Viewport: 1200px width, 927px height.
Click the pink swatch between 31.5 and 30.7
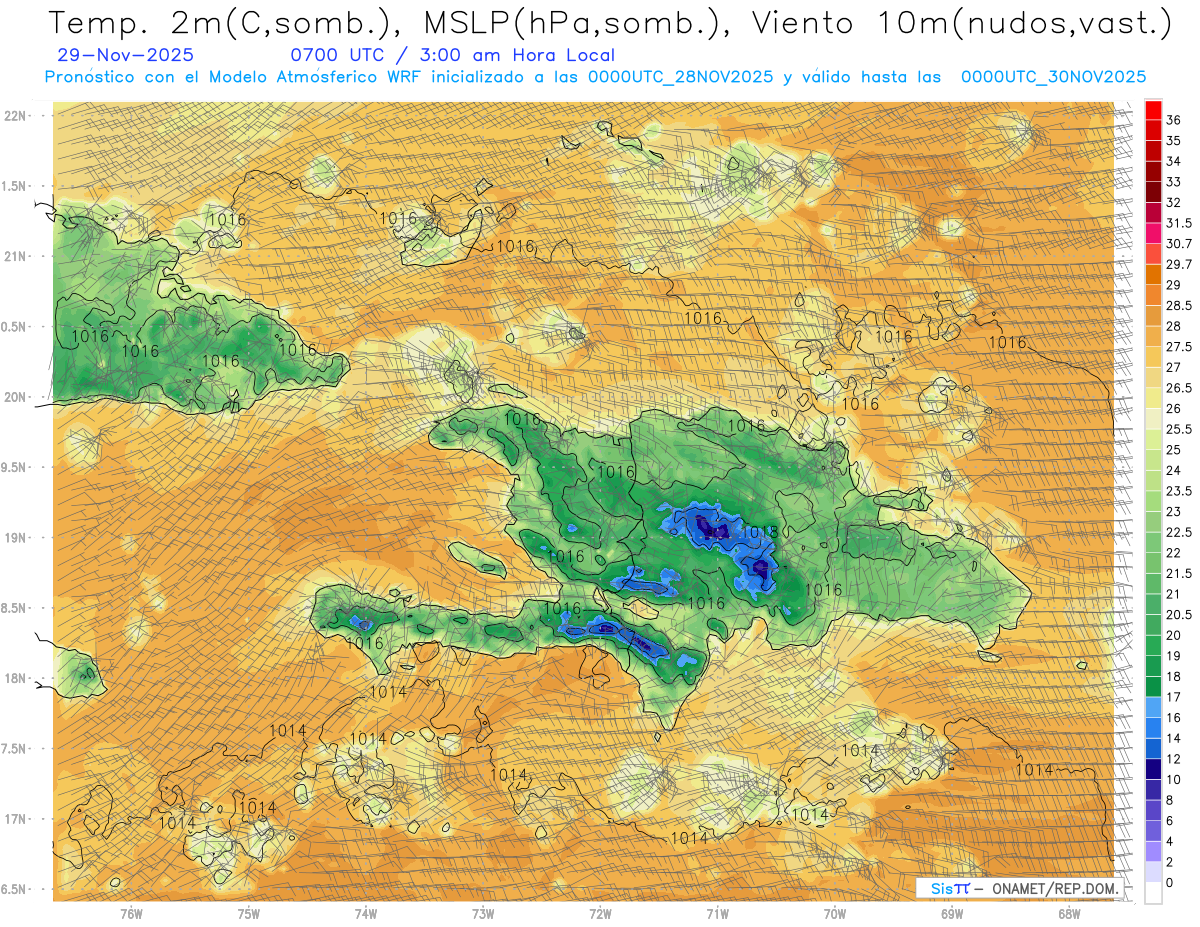(x=1153, y=233)
